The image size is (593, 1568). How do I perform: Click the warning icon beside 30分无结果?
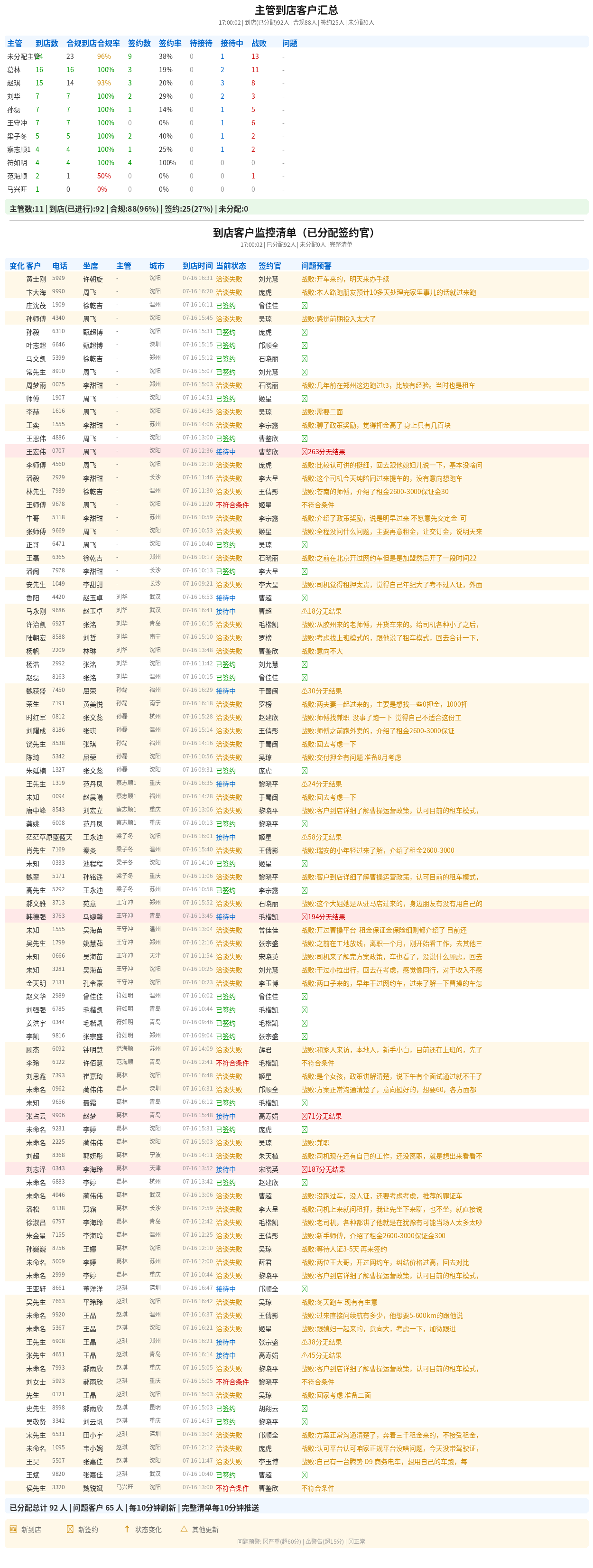[x=305, y=691]
